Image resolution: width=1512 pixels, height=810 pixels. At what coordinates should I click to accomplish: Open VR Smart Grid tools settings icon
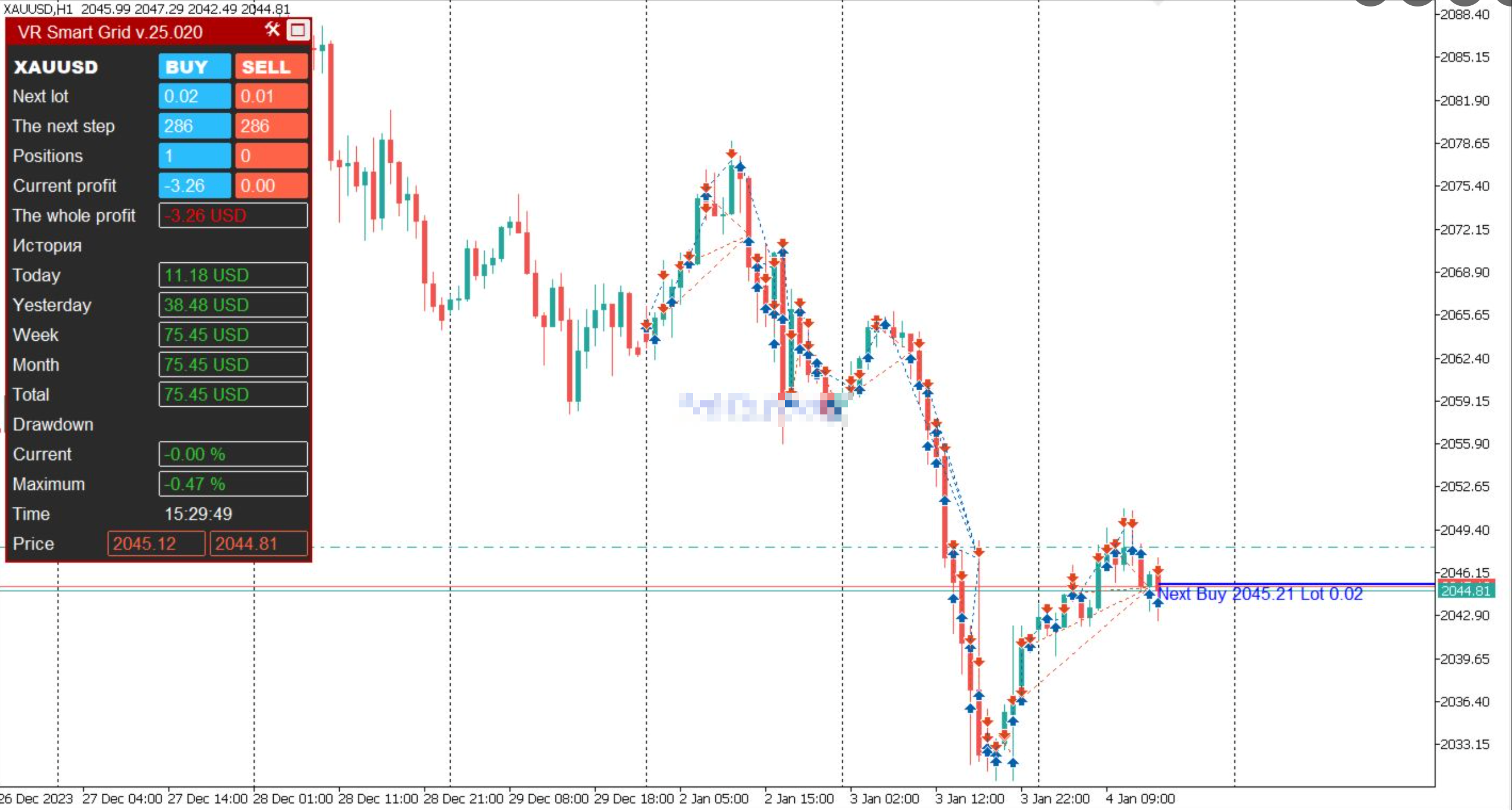tap(272, 29)
